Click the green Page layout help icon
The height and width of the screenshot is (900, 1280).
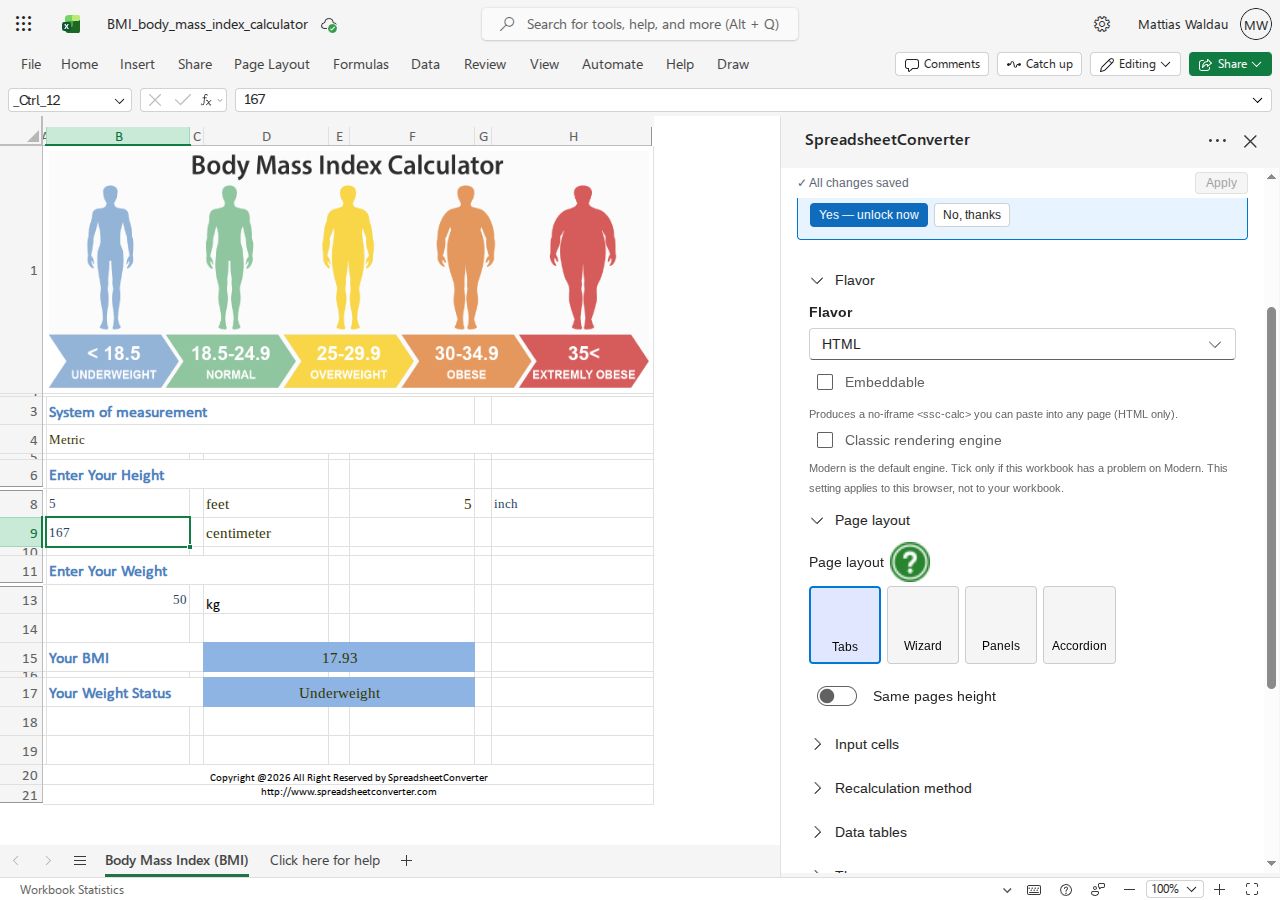(910, 562)
